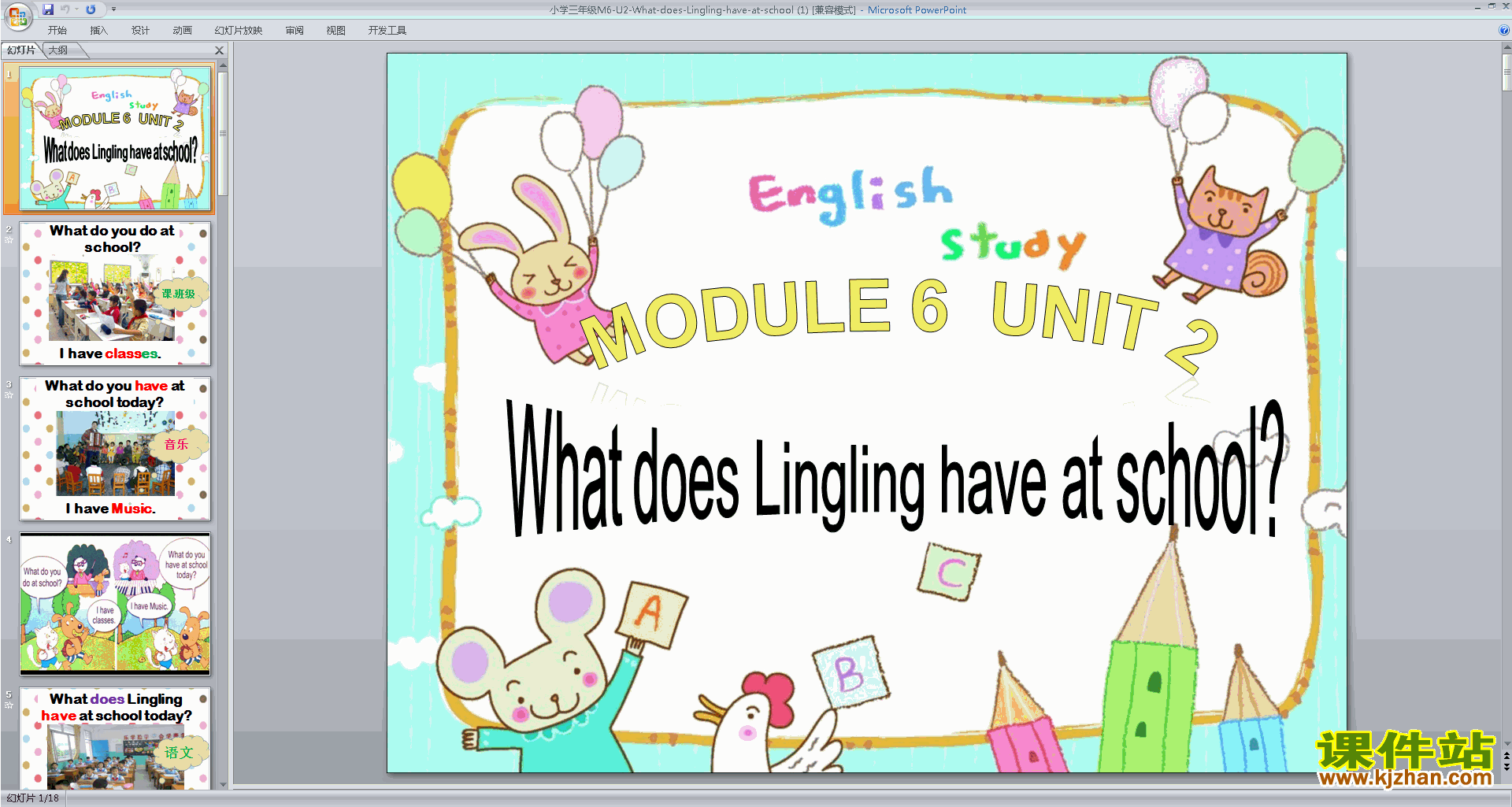Click animation star icon beside slide 5
The image size is (1512, 807).
click(x=9, y=705)
